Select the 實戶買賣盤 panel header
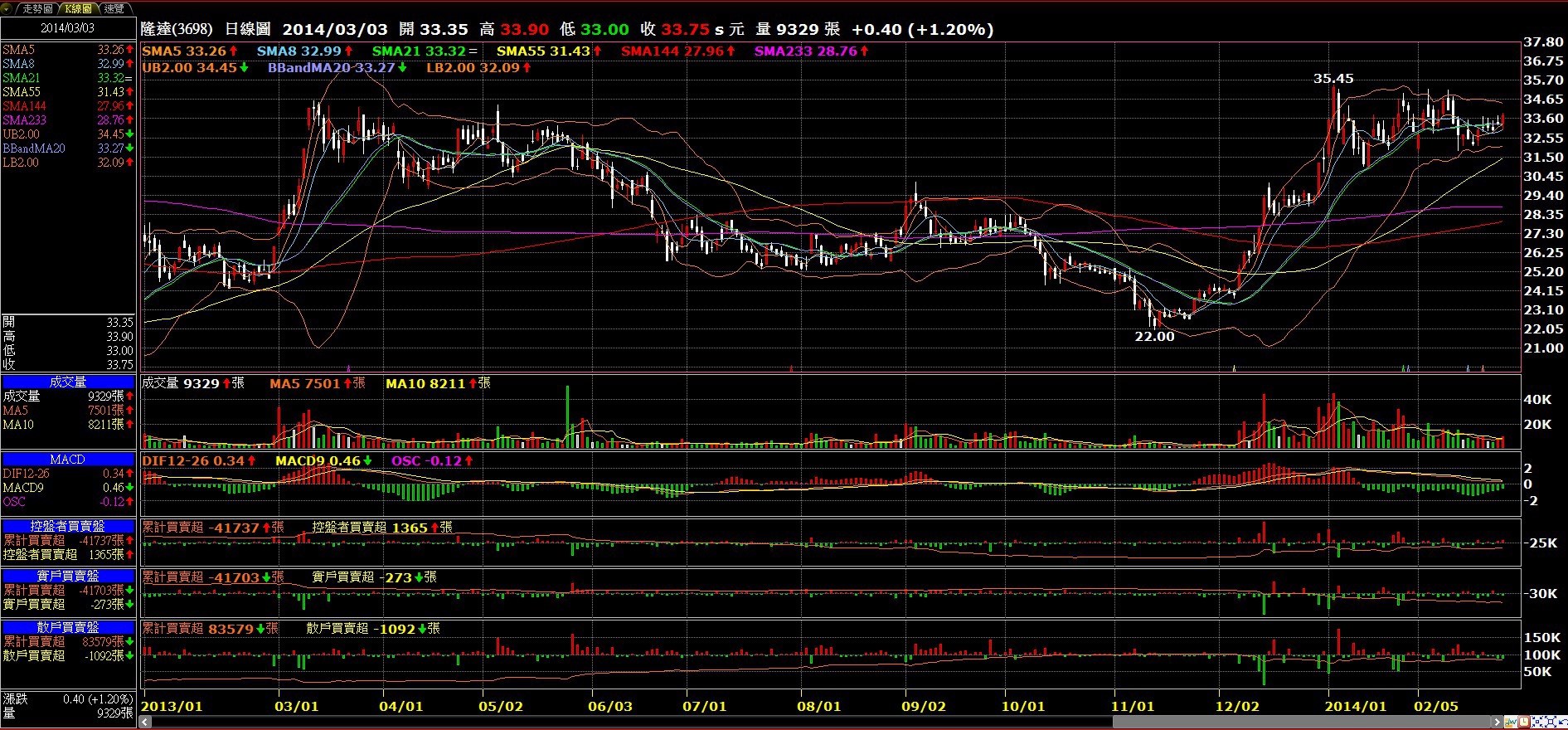The height and width of the screenshot is (730, 1568). (x=68, y=576)
